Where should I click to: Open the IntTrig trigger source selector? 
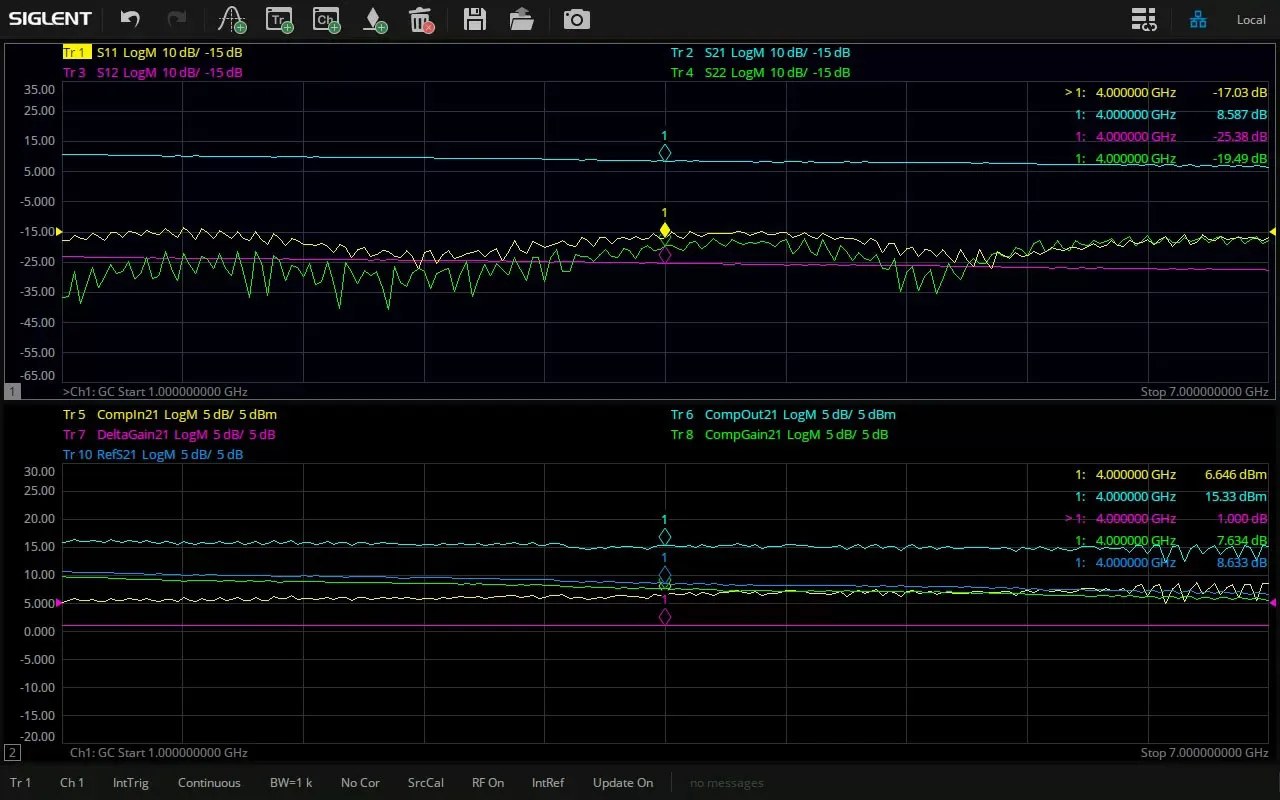click(x=130, y=783)
